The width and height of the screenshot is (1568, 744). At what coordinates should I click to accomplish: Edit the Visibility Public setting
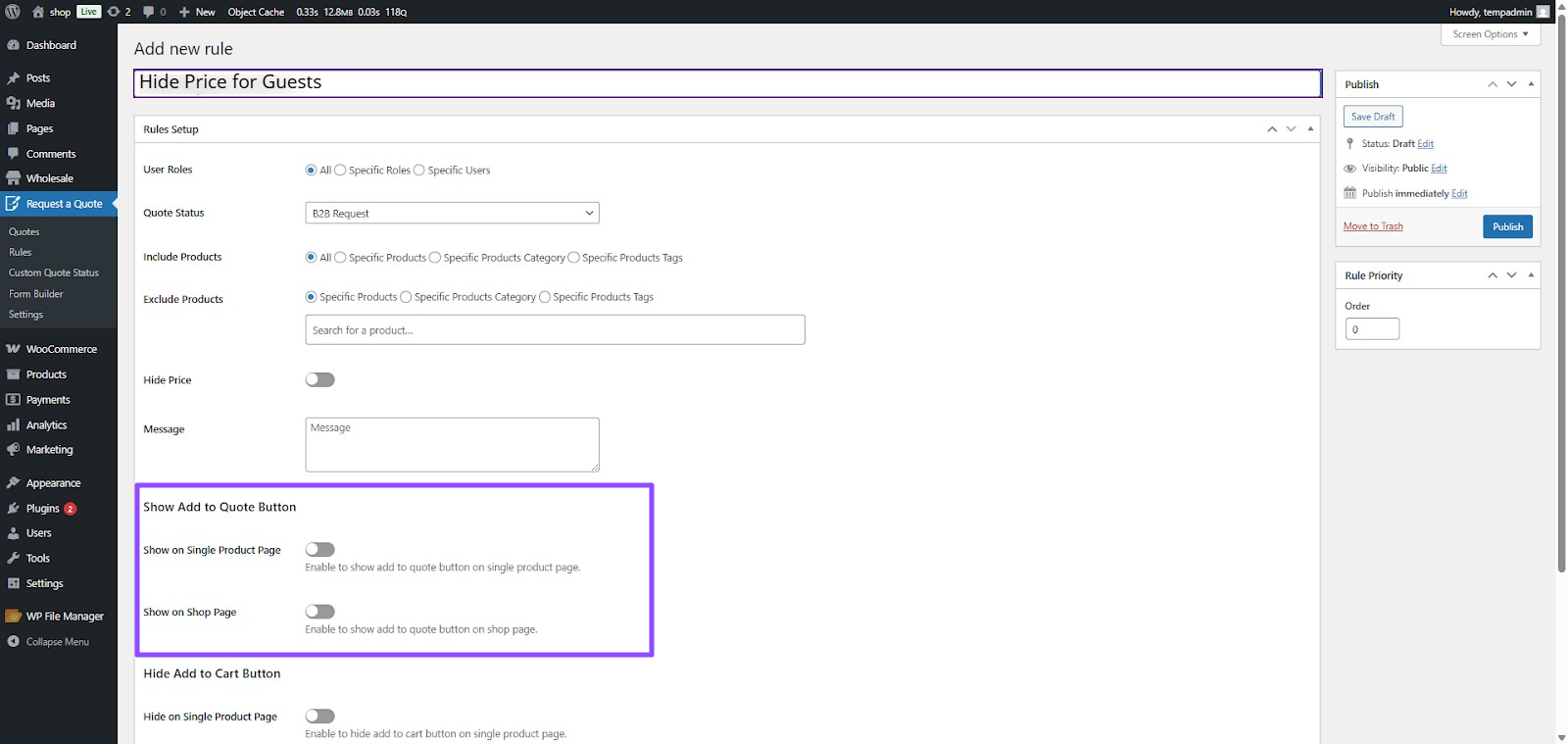coord(1439,169)
